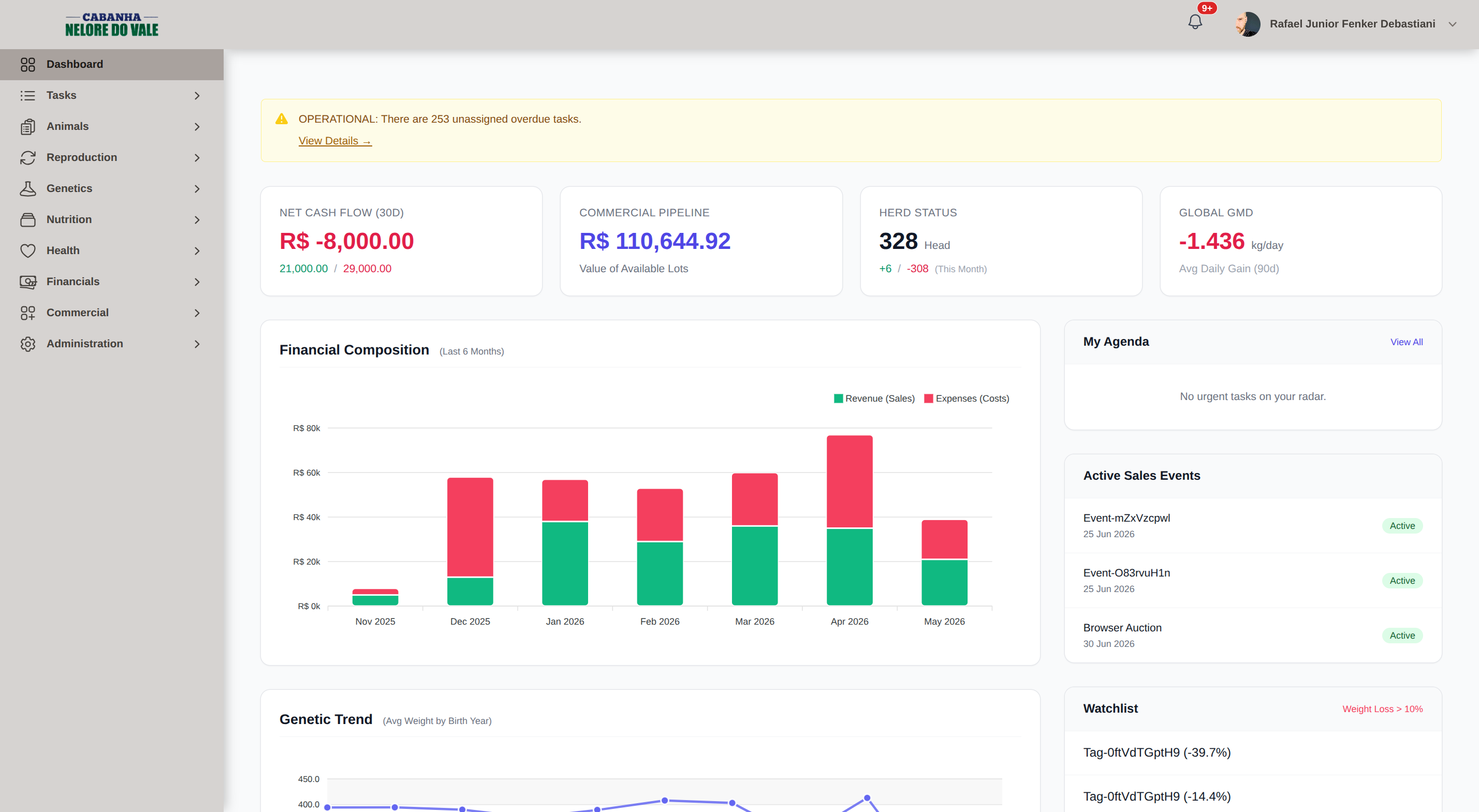1479x812 pixels.
Task: Click watchlist entry Tag-0ftVdTGptH9 (-14.4%)
Action: 1156,796
